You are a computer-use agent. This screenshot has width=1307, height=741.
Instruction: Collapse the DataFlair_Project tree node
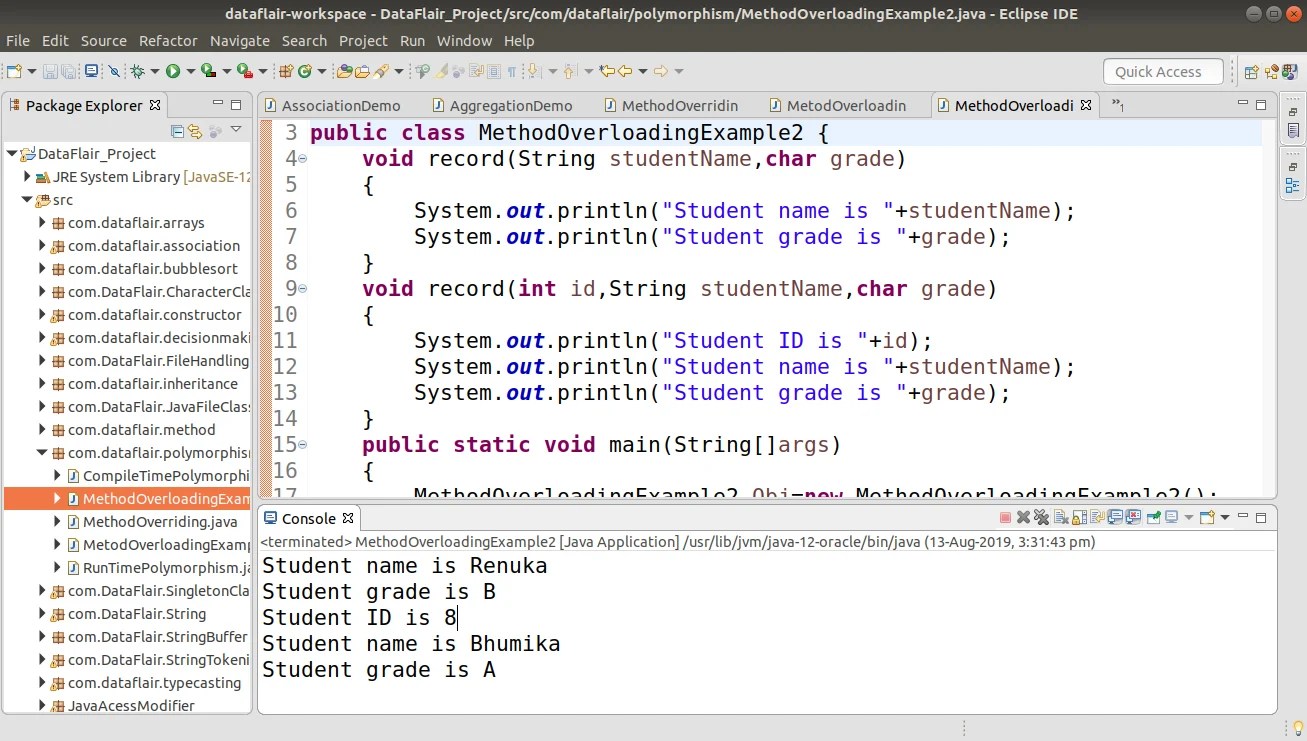[12, 154]
